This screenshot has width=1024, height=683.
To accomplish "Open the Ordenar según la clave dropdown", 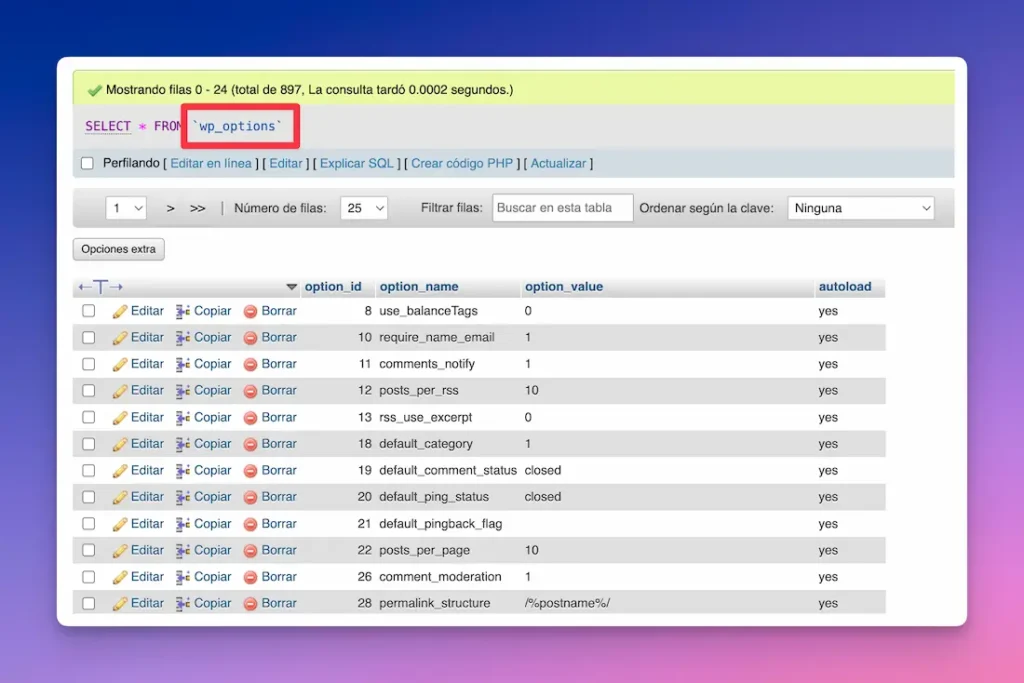I will pos(860,207).
